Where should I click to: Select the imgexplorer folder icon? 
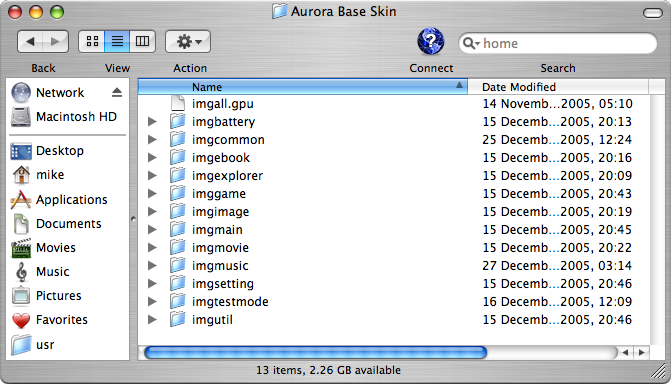pos(178,176)
